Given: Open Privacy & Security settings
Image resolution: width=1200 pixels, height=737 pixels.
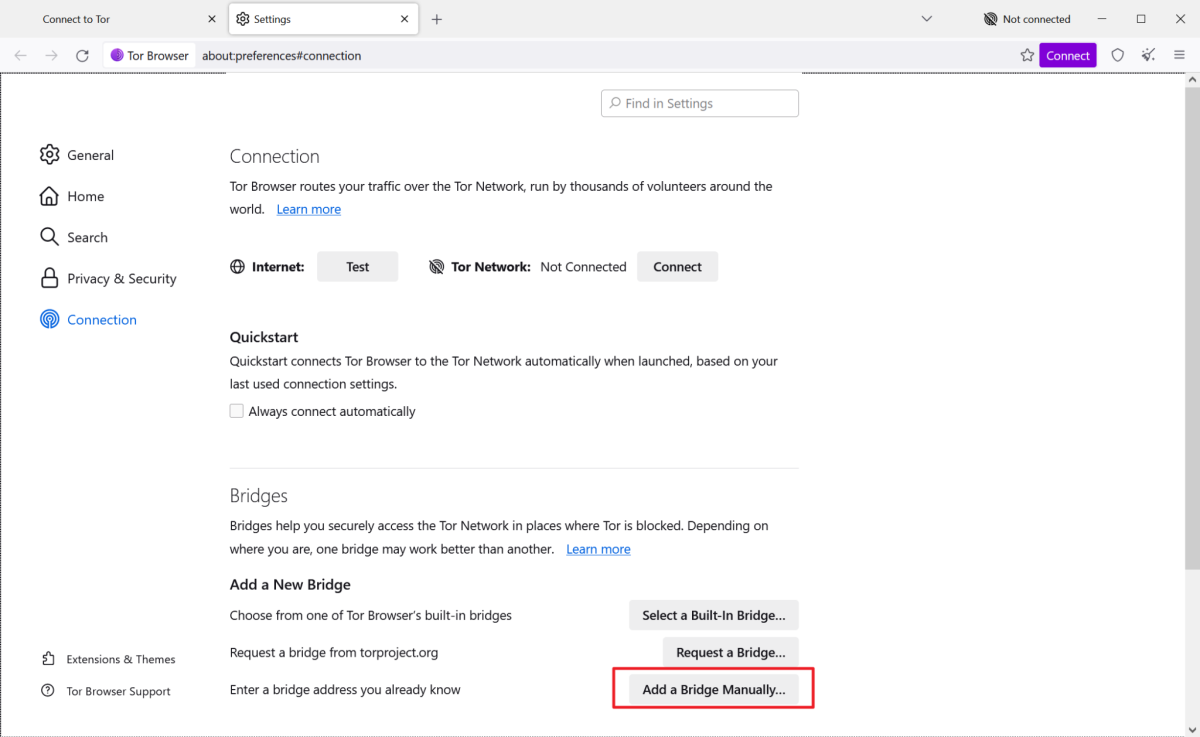Looking at the screenshot, I should [x=122, y=278].
